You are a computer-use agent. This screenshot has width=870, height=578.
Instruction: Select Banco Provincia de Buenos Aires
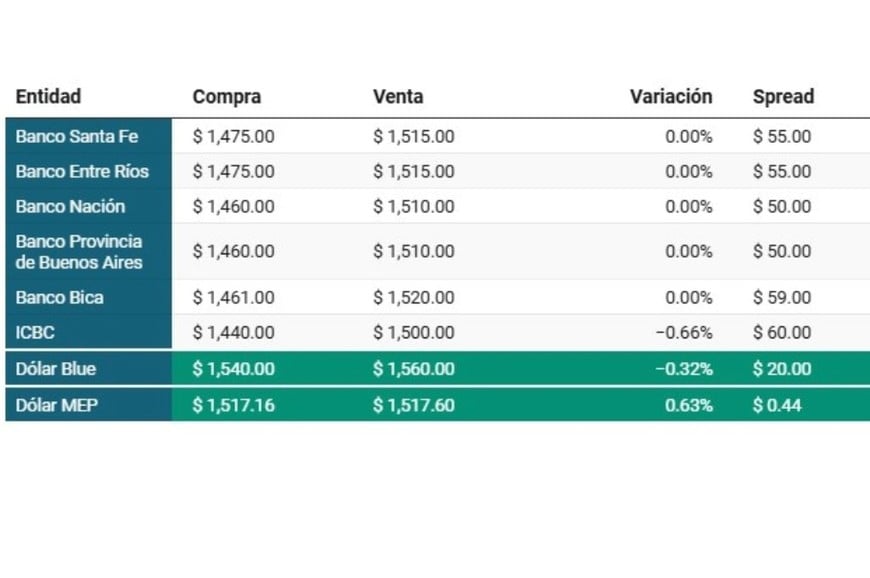pos(79,252)
